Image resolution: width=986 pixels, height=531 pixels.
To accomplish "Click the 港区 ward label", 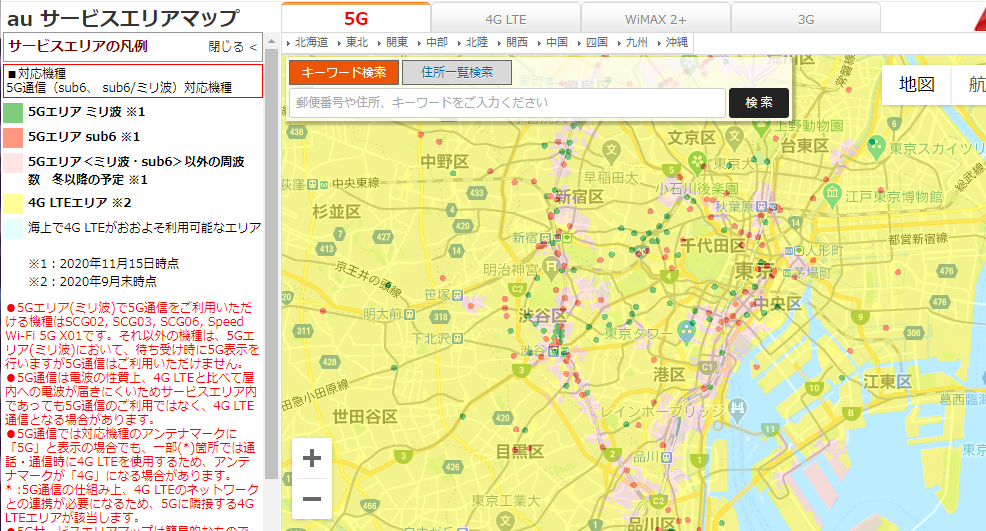I will (x=669, y=376).
